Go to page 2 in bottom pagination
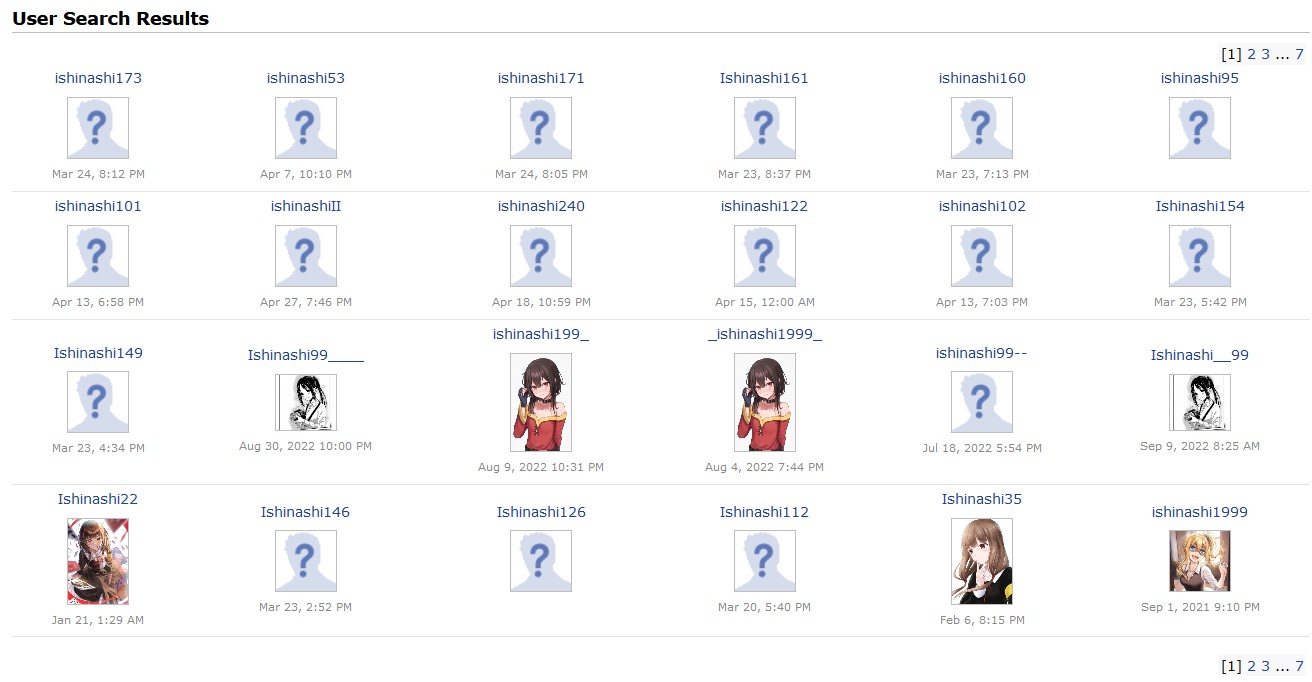This screenshot has height=682, width=1312. [1251, 666]
